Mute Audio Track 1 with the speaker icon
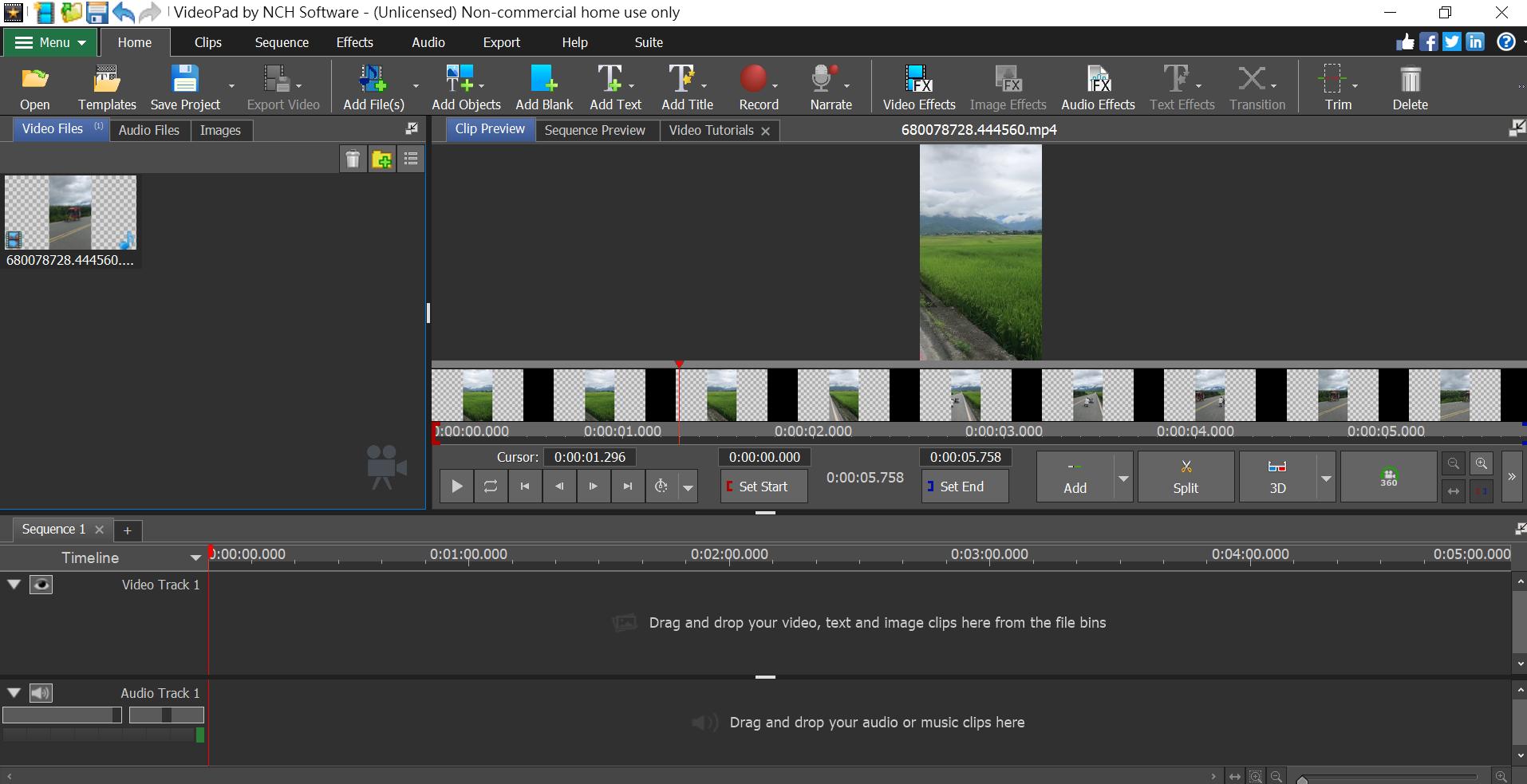The image size is (1527, 784). [x=41, y=693]
